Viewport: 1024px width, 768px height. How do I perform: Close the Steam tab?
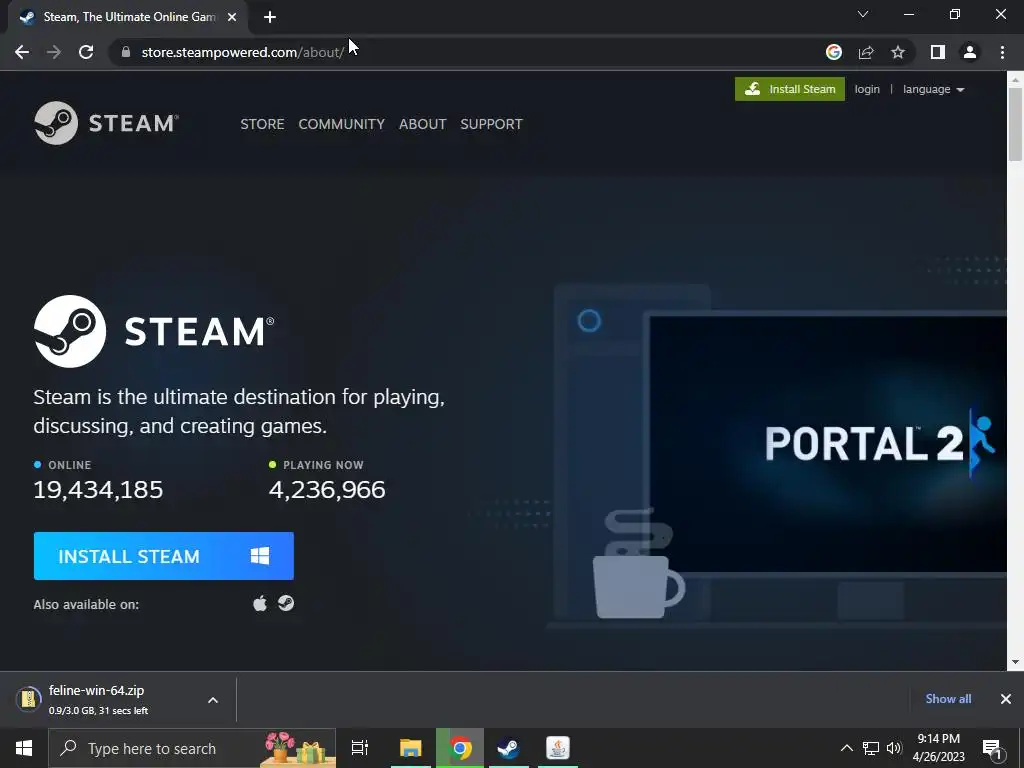[232, 17]
